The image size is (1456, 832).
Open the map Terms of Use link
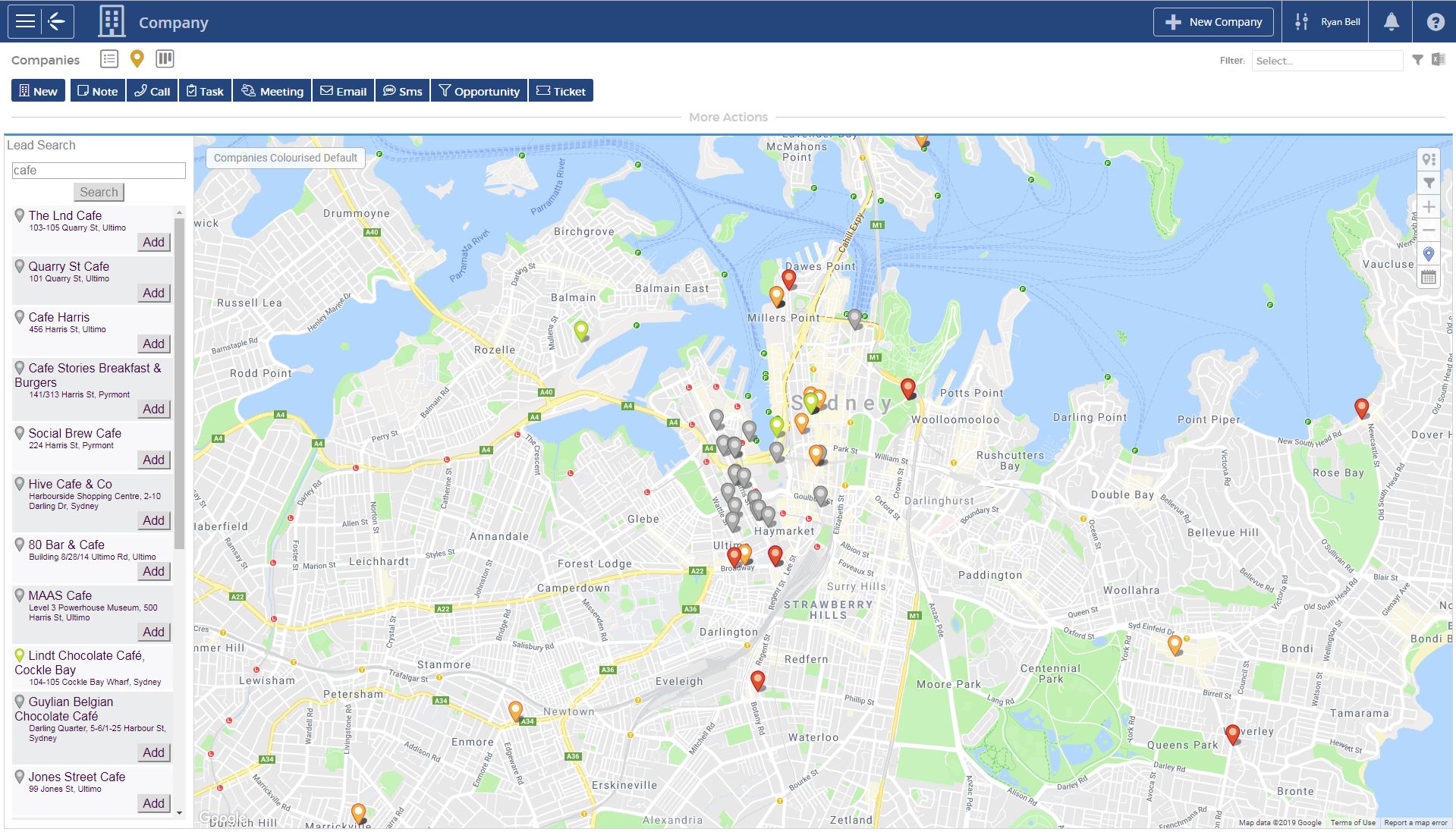[x=1353, y=823]
